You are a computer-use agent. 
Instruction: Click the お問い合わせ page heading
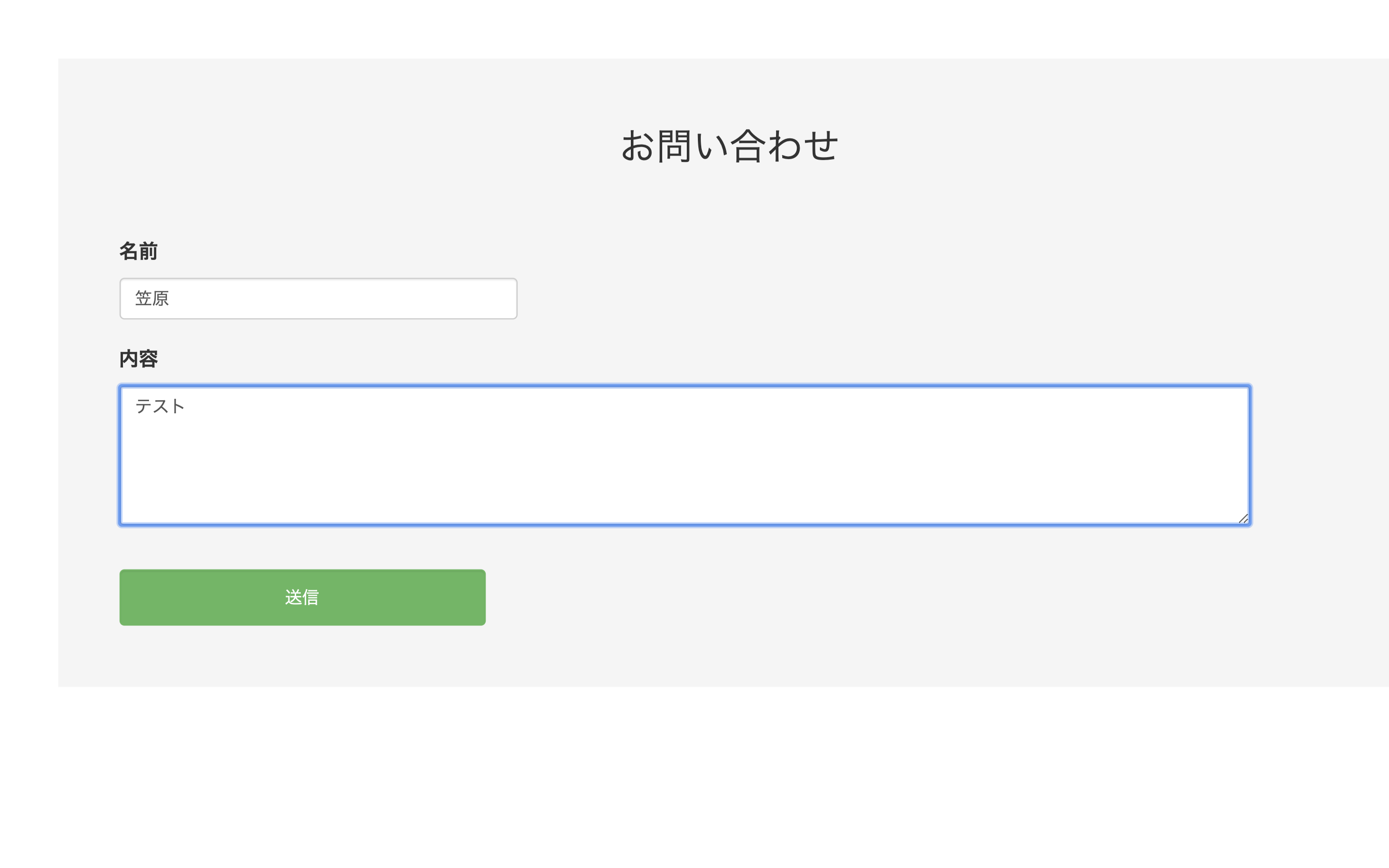point(730,145)
